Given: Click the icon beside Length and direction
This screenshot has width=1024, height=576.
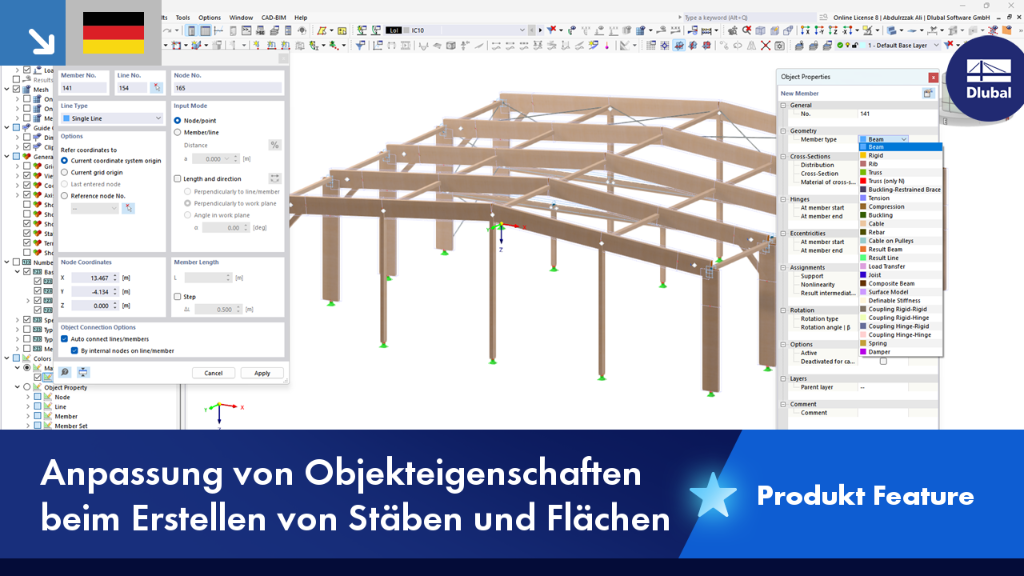Looking at the screenshot, I should point(275,178).
